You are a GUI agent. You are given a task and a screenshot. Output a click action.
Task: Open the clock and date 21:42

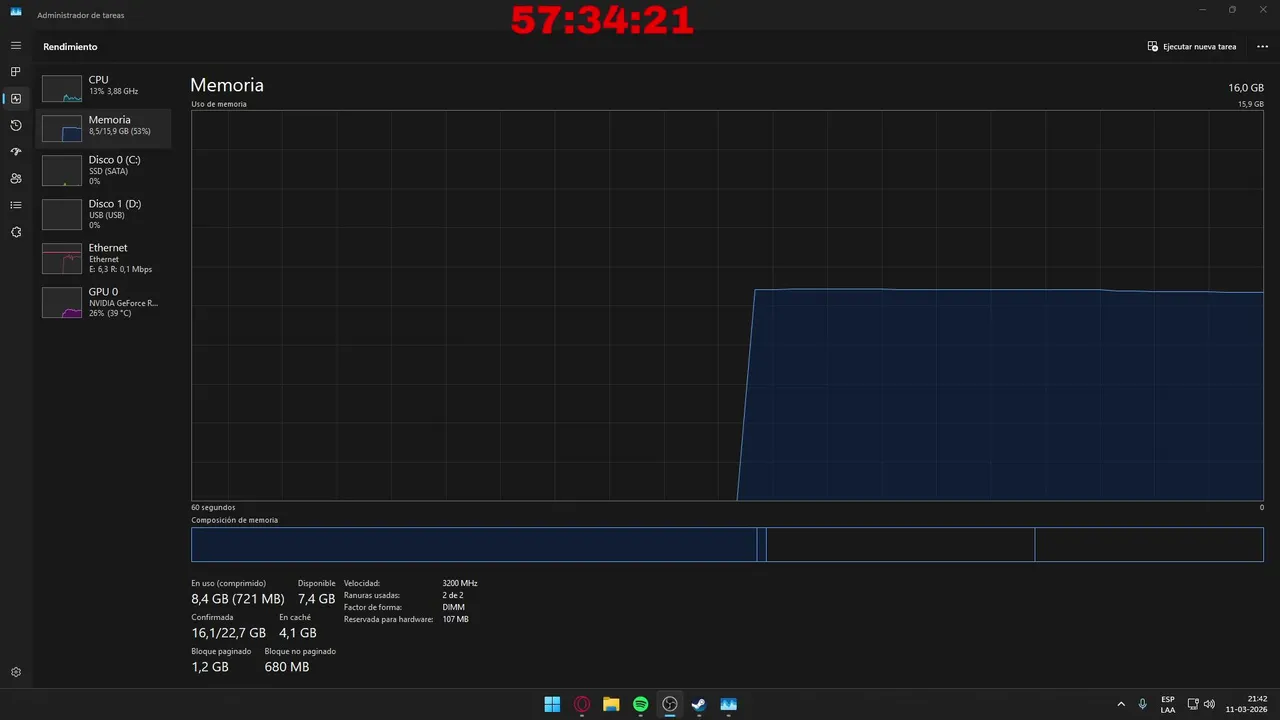click(x=1247, y=704)
